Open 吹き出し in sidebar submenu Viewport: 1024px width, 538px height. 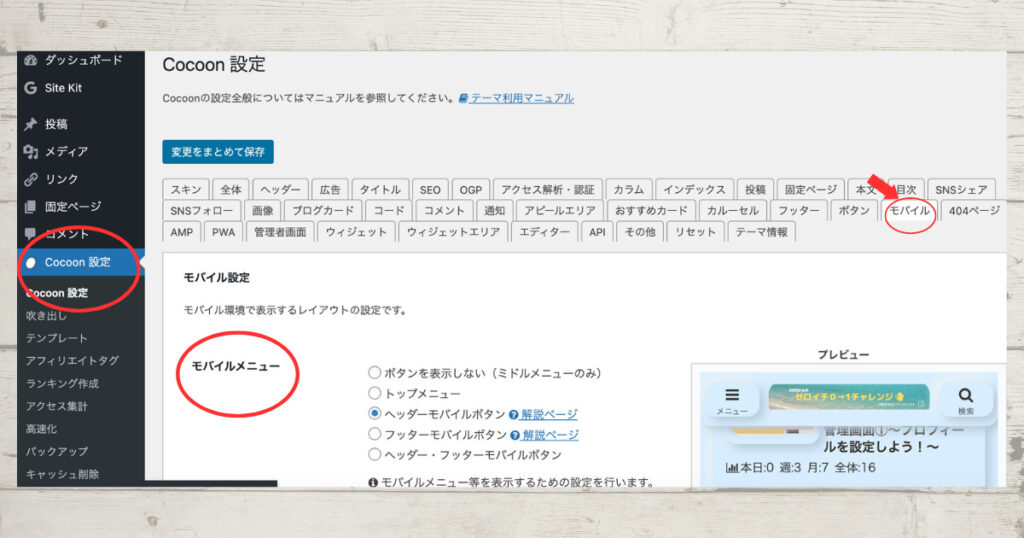(x=46, y=315)
